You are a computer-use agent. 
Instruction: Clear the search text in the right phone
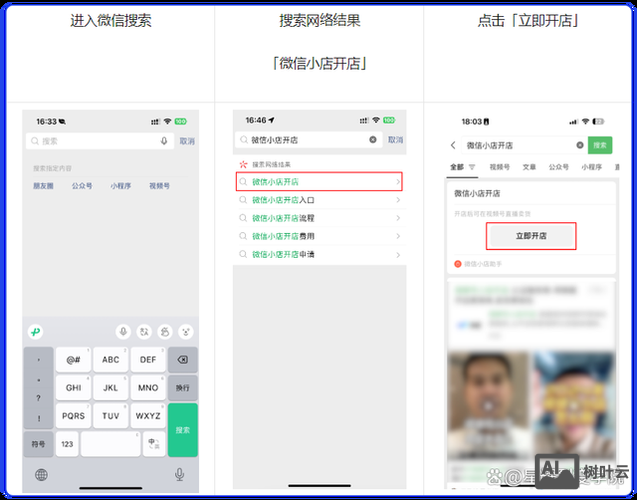(x=580, y=145)
